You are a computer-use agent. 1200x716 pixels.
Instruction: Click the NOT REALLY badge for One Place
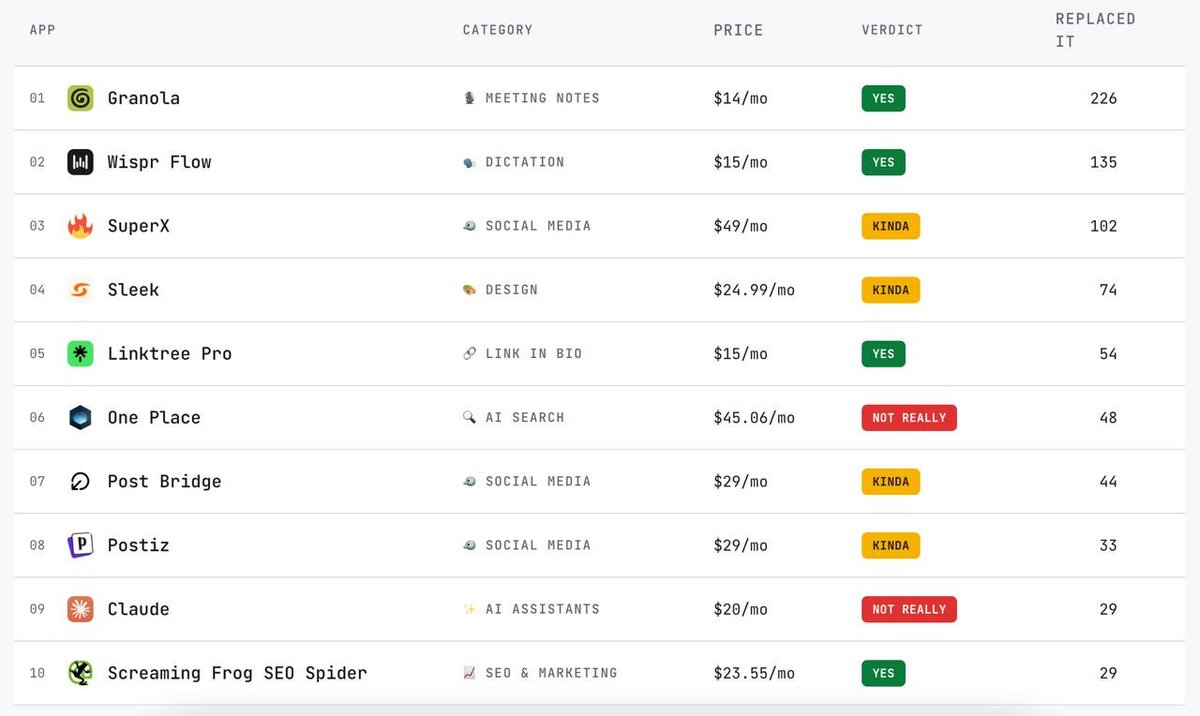pos(909,418)
